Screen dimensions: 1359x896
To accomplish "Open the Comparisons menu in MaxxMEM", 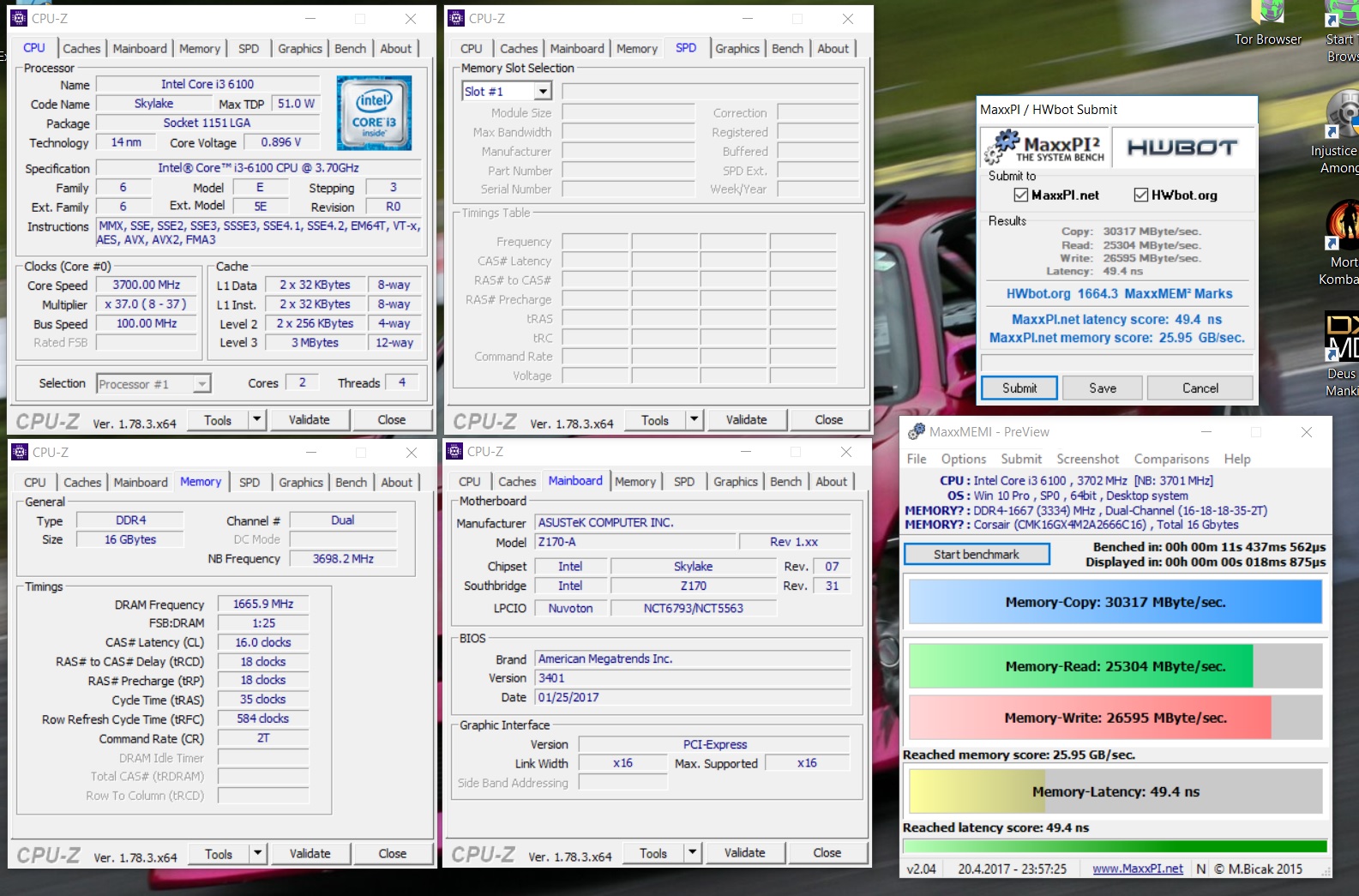I will 1171,459.
